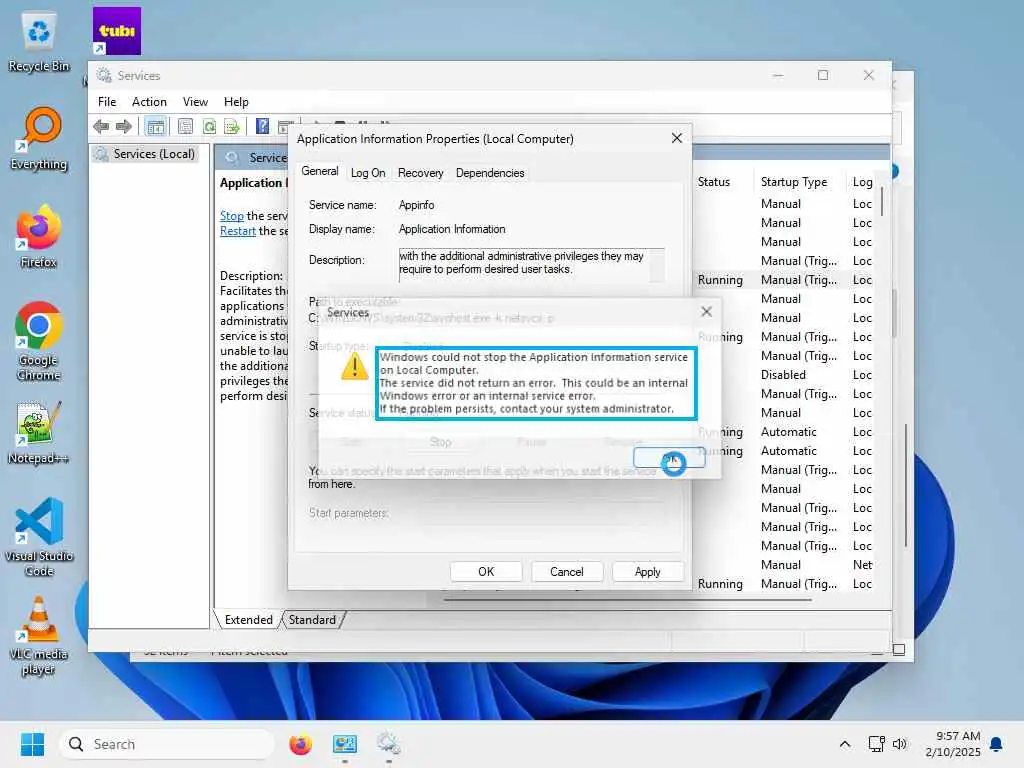Open the network icon in system tray

point(876,744)
